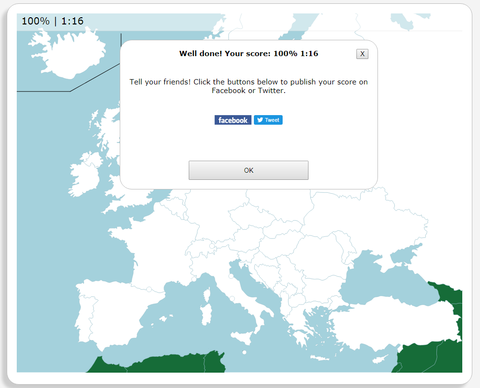Click the 'Tell your friends!' message text
480x388 pixels.
(x=249, y=86)
